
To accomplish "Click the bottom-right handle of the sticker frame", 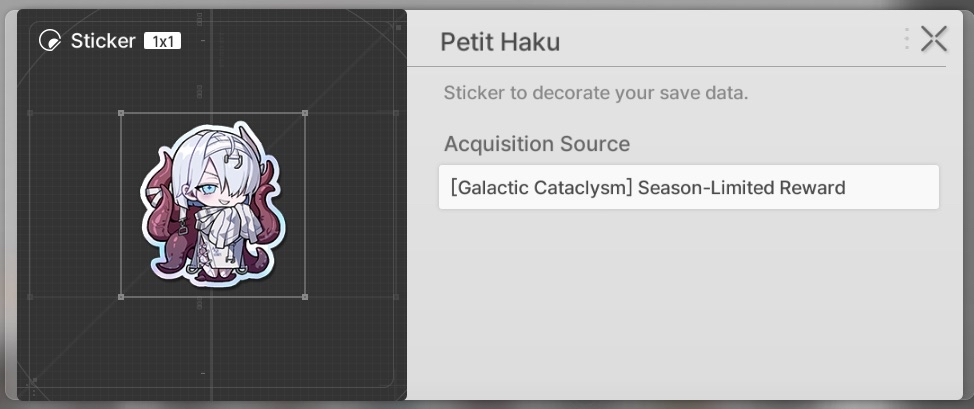I will 305,297.
